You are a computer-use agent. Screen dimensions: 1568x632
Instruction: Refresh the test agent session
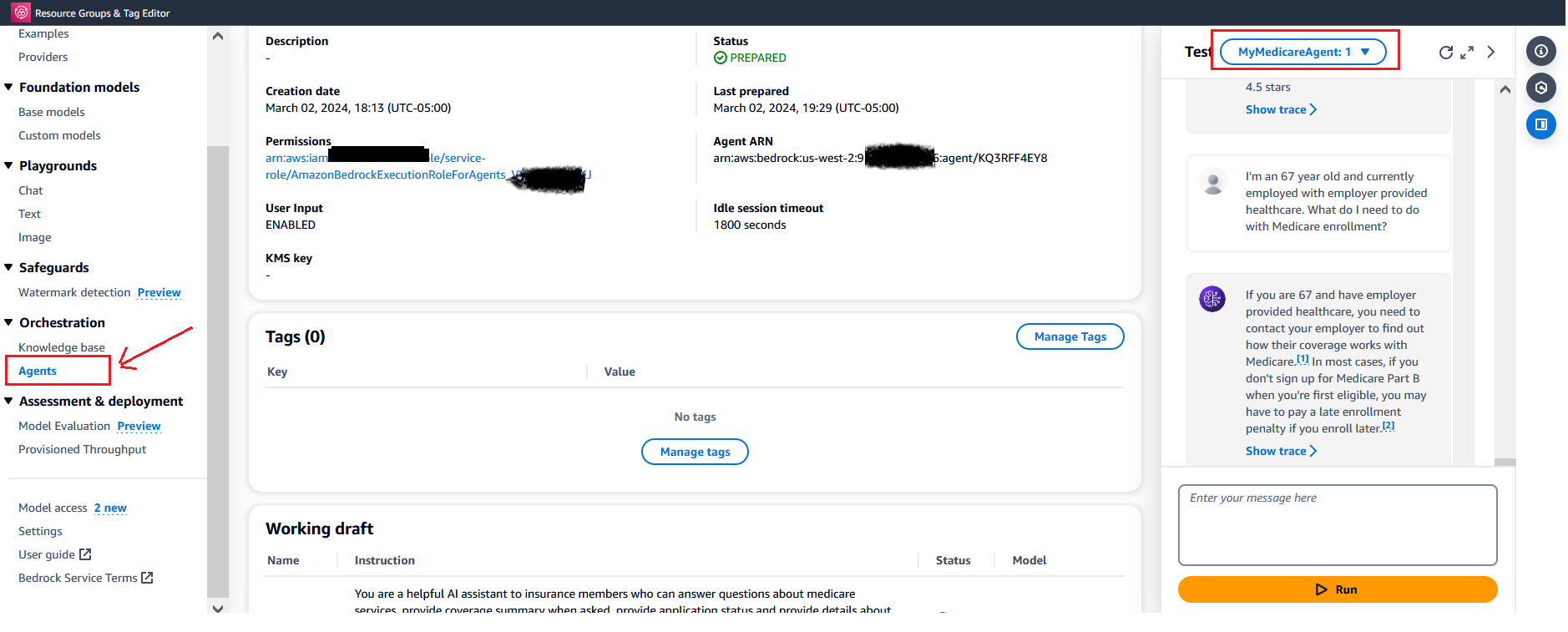click(x=1446, y=52)
